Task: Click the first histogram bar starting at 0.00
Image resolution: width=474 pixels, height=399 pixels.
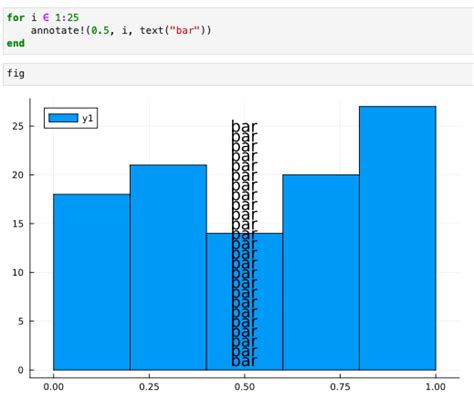Action: [92, 282]
